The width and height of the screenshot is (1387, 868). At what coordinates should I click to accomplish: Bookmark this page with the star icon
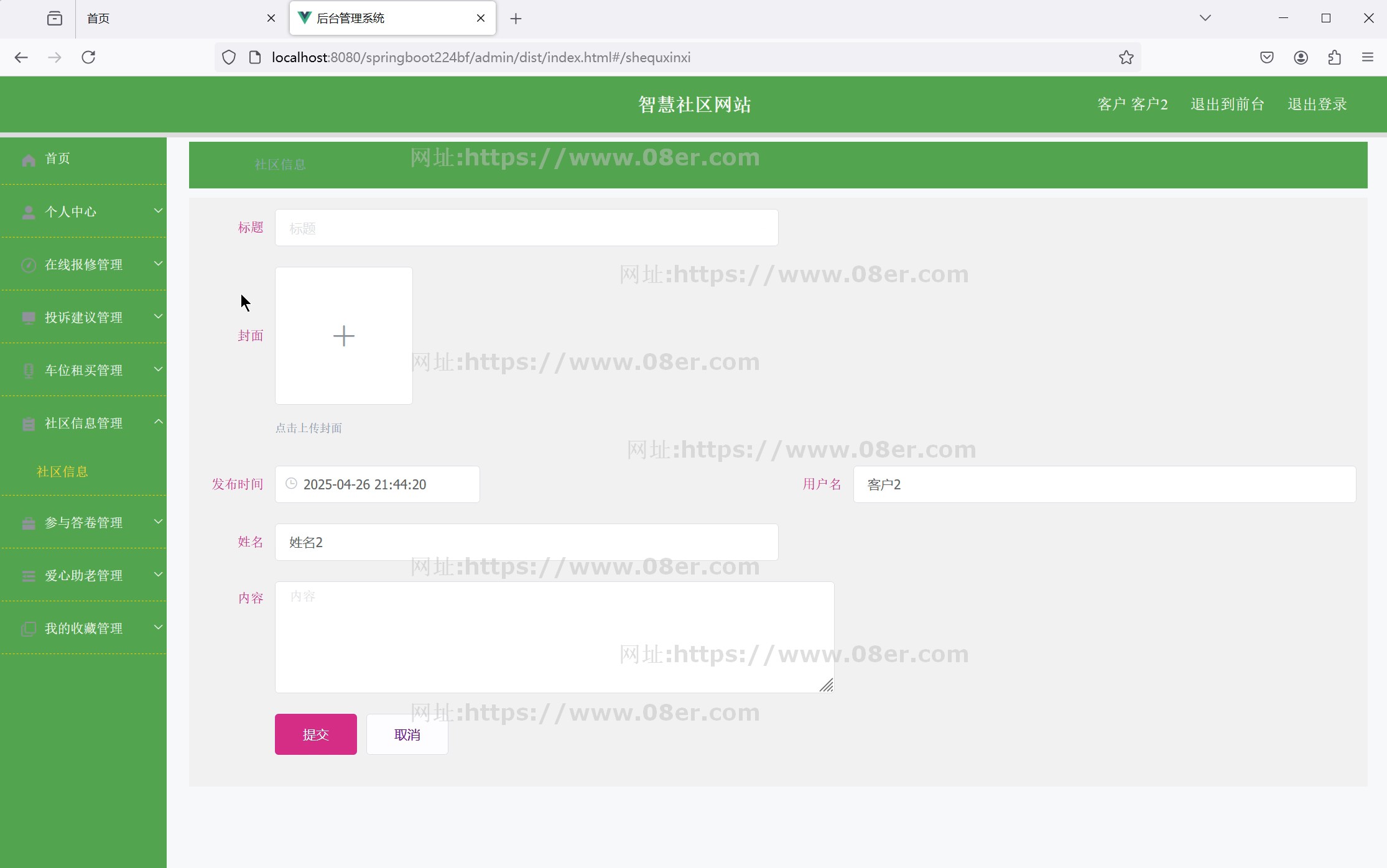(1126, 57)
